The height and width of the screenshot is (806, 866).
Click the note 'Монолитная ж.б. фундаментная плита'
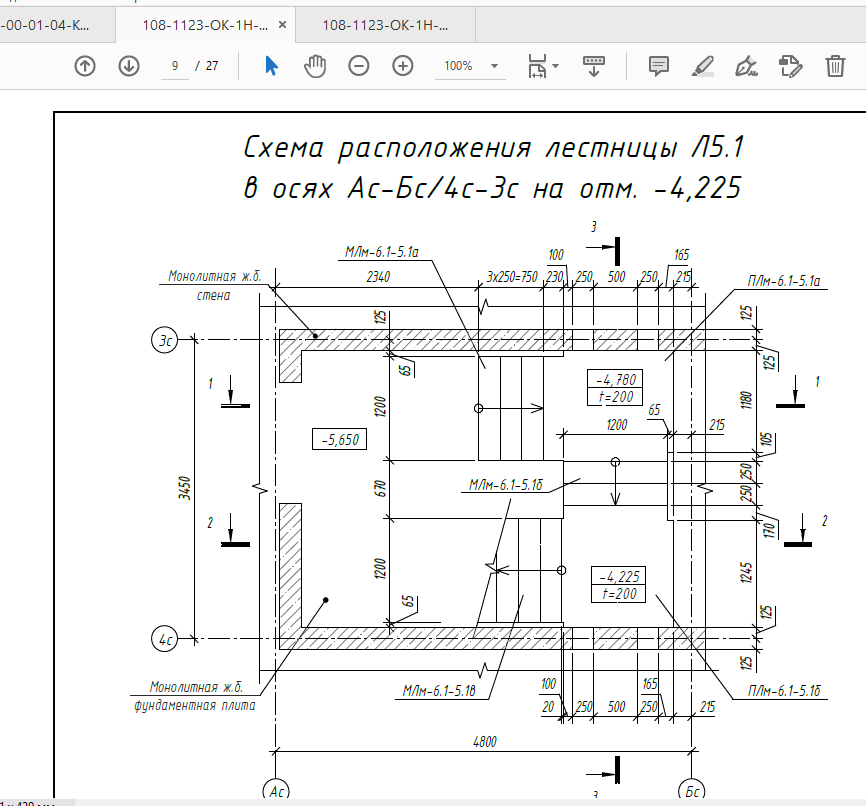[x=195, y=696]
